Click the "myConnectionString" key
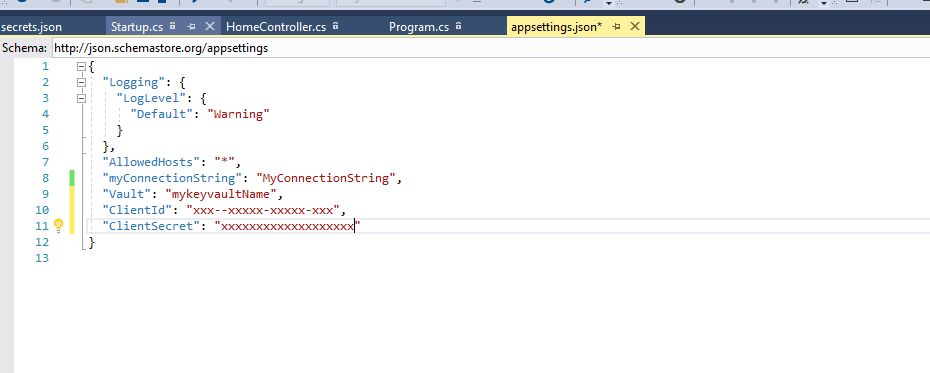This screenshot has height=373, width=930. pos(172,178)
